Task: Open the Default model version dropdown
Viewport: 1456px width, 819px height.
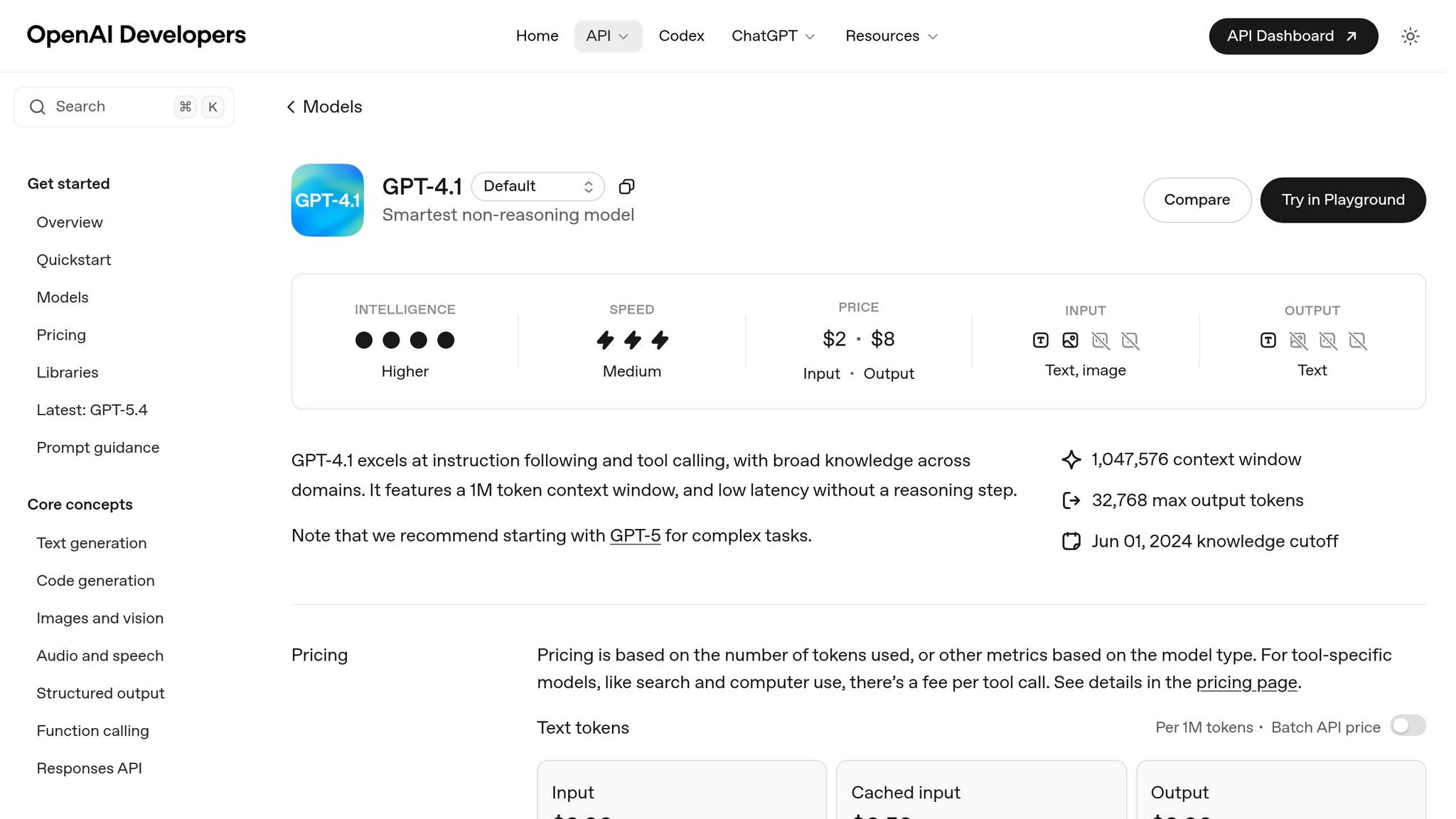Action: [537, 186]
